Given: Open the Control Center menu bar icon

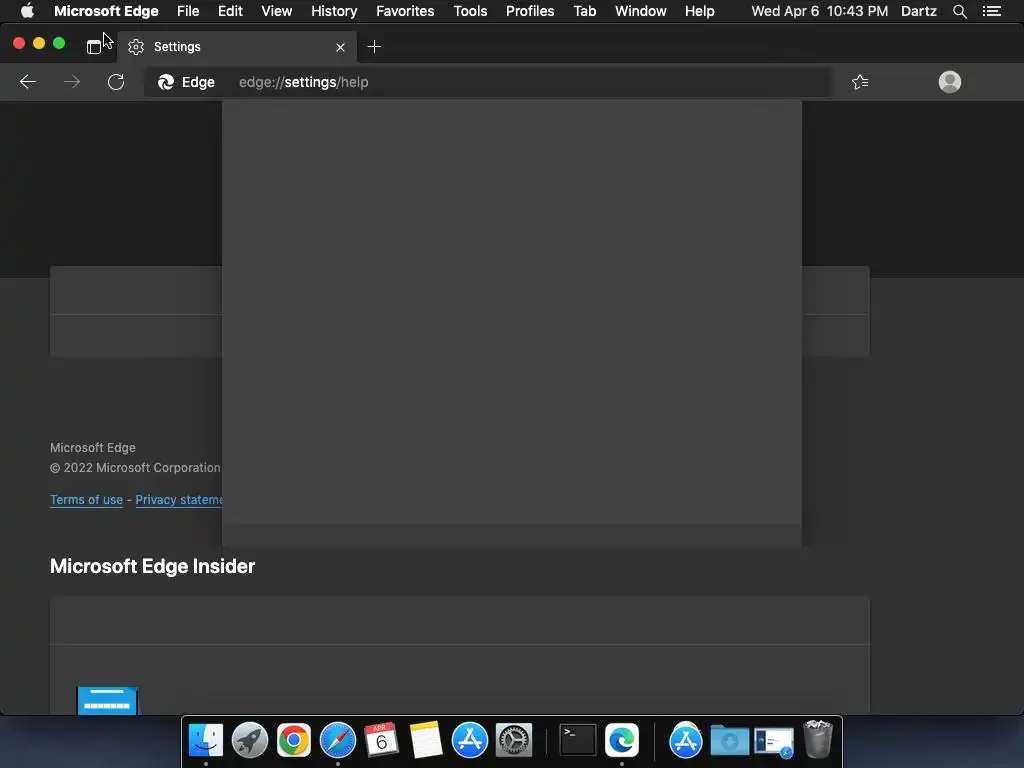Looking at the screenshot, I should pos(992,11).
